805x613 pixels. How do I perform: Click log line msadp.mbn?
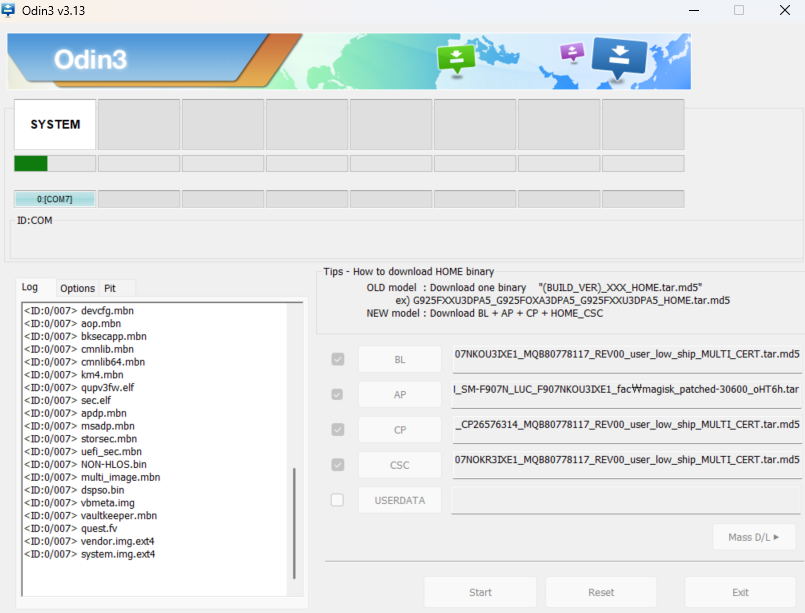[79, 426]
